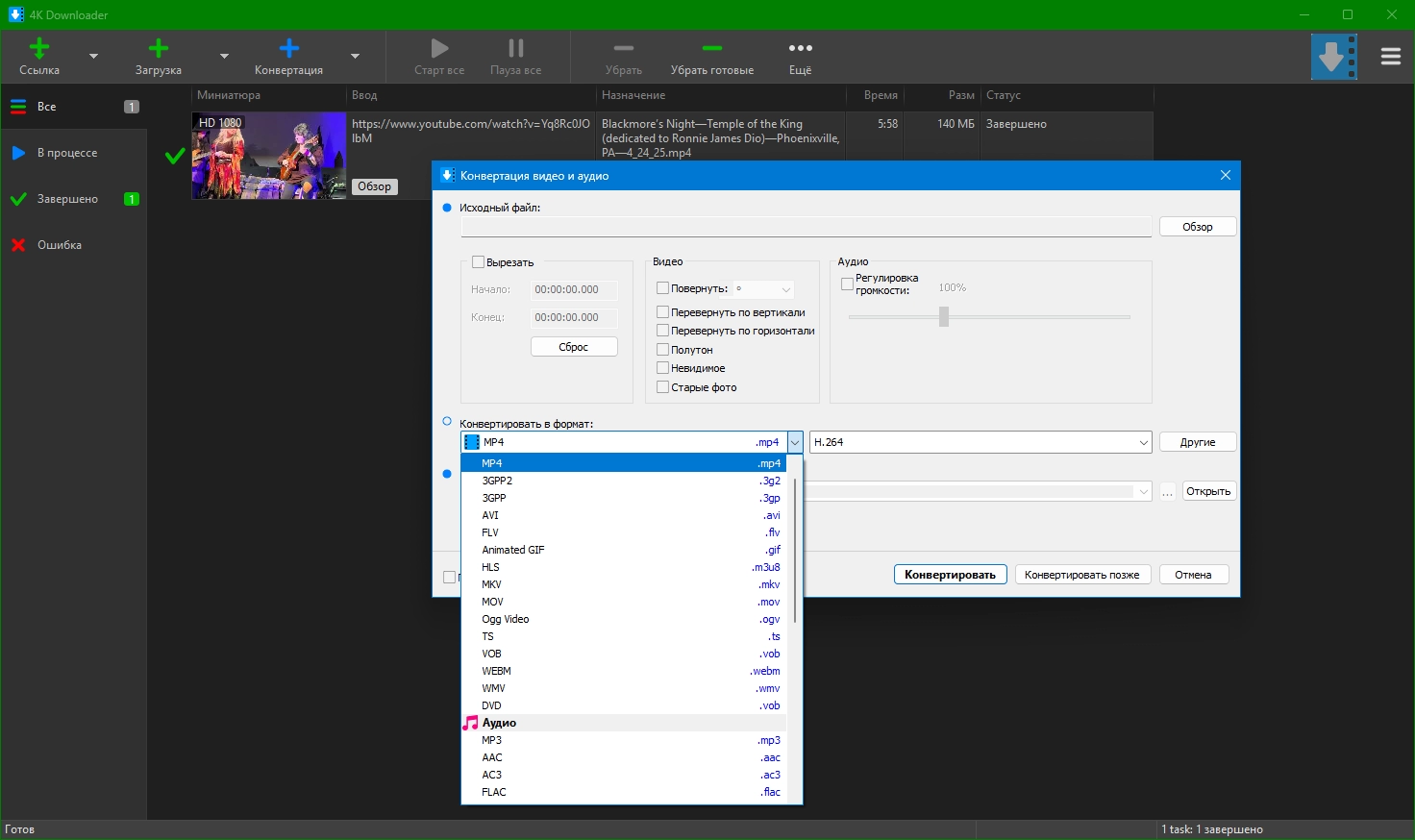This screenshot has height=840, width=1415.
Task: Click the video thumbnail of Blackmore's Night
Action: pyautogui.click(x=268, y=156)
